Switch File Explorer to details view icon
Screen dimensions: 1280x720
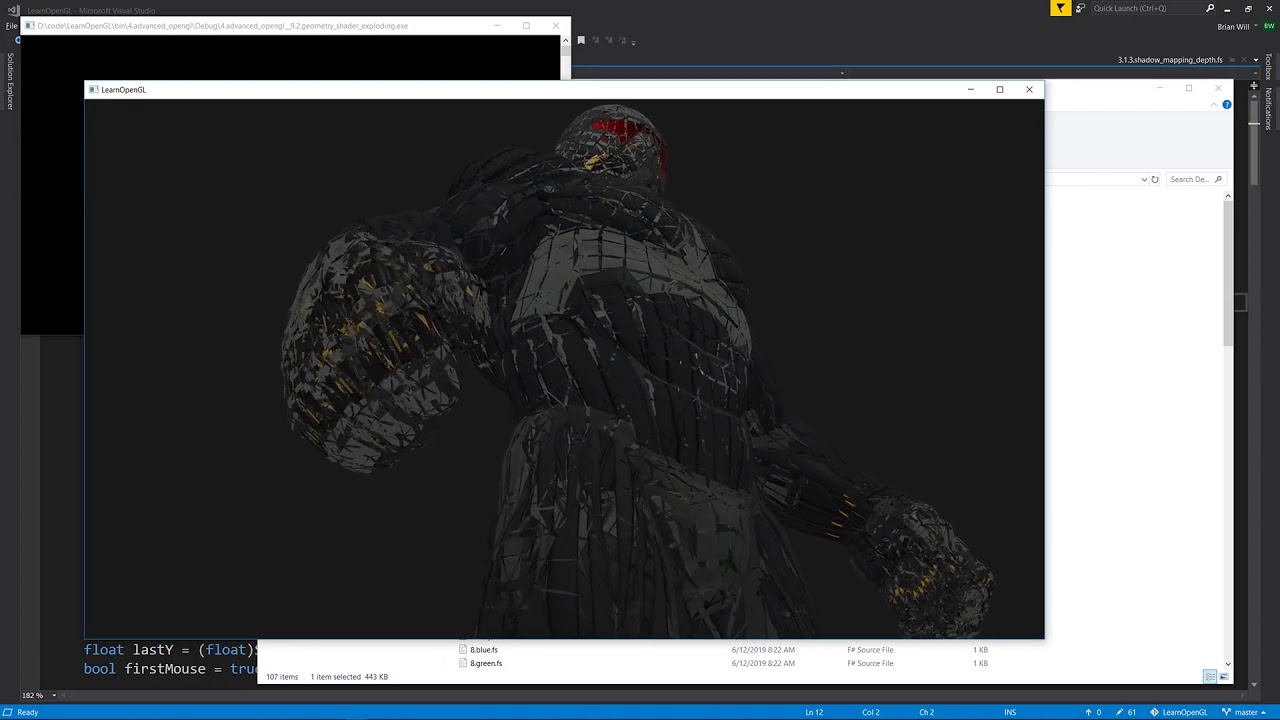click(x=1210, y=677)
